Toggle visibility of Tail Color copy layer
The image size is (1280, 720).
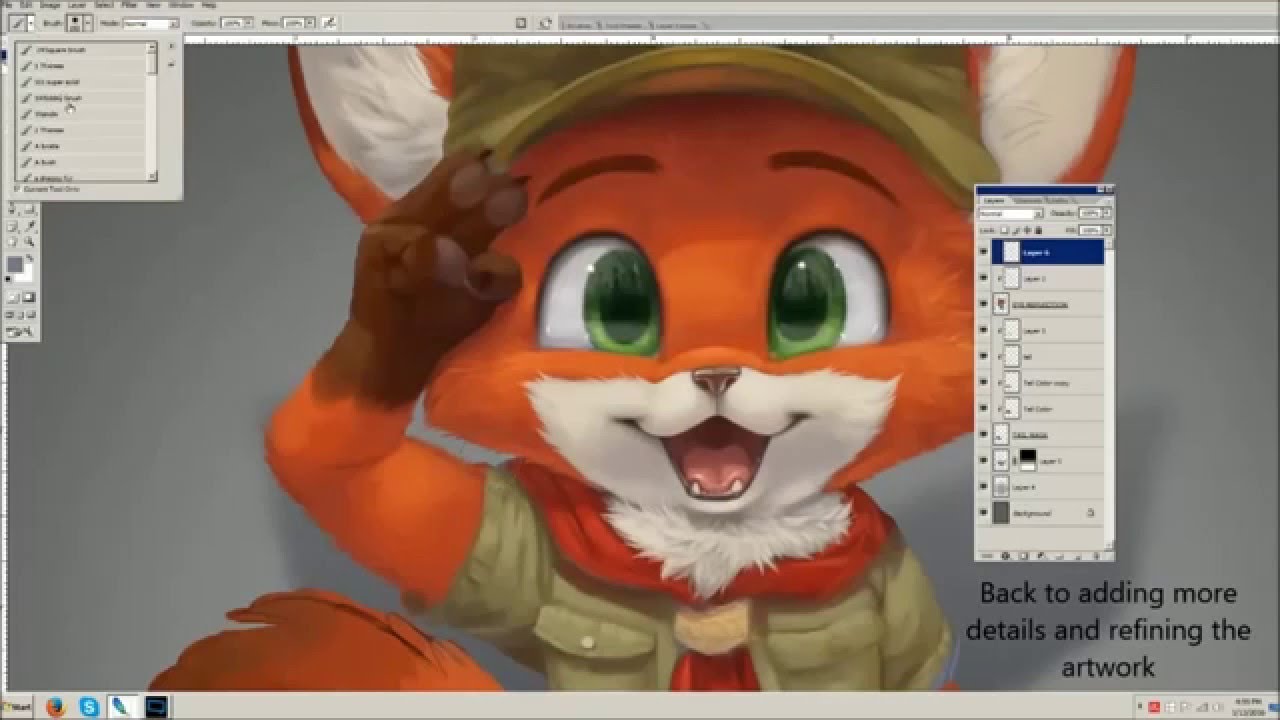pyautogui.click(x=984, y=381)
